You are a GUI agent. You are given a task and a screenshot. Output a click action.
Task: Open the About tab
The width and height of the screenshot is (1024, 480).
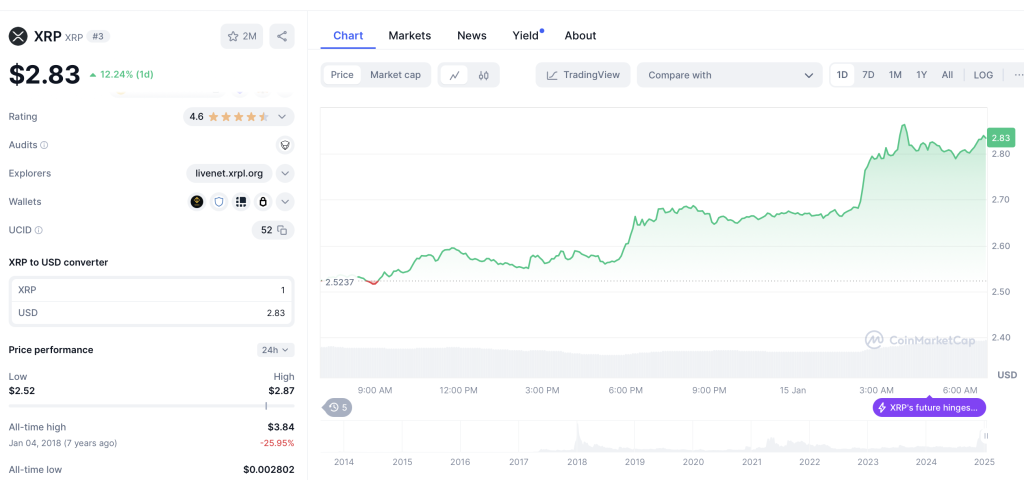tap(580, 36)
